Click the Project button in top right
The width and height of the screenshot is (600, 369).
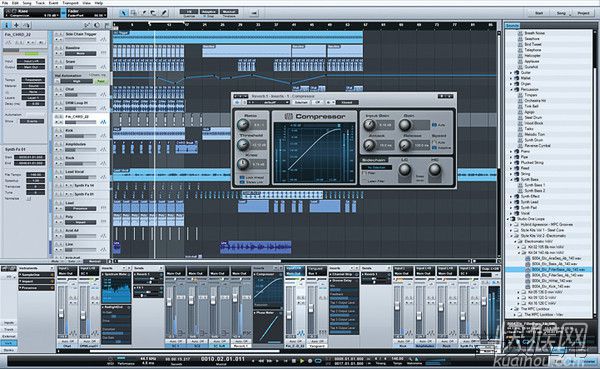click(583, 13)
